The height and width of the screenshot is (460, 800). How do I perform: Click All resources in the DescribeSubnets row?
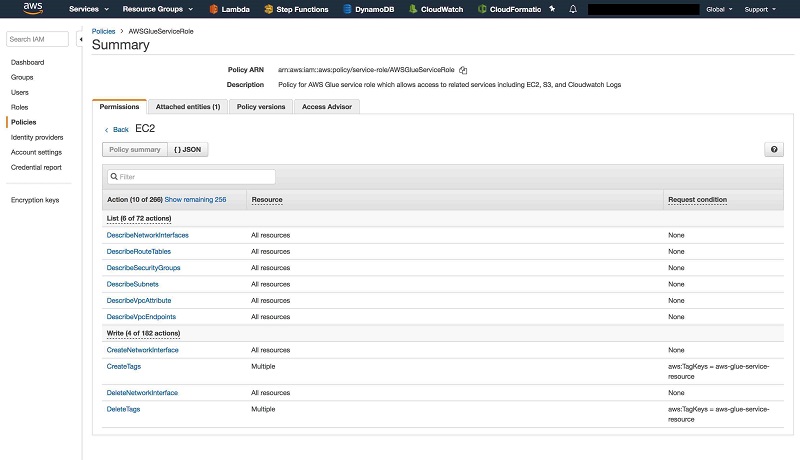pyautogui.click(x=270, y=284)
